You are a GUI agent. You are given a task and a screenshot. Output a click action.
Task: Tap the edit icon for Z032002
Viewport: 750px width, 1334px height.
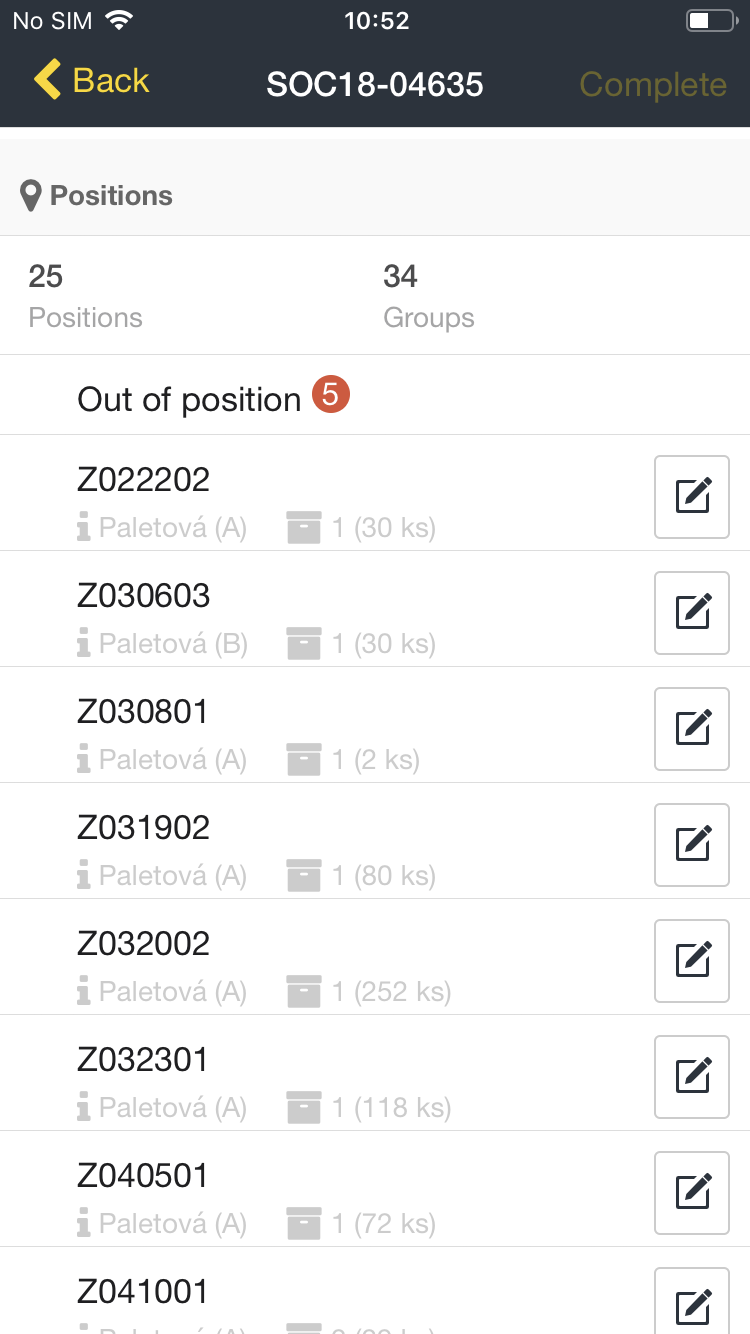(692, 961)
